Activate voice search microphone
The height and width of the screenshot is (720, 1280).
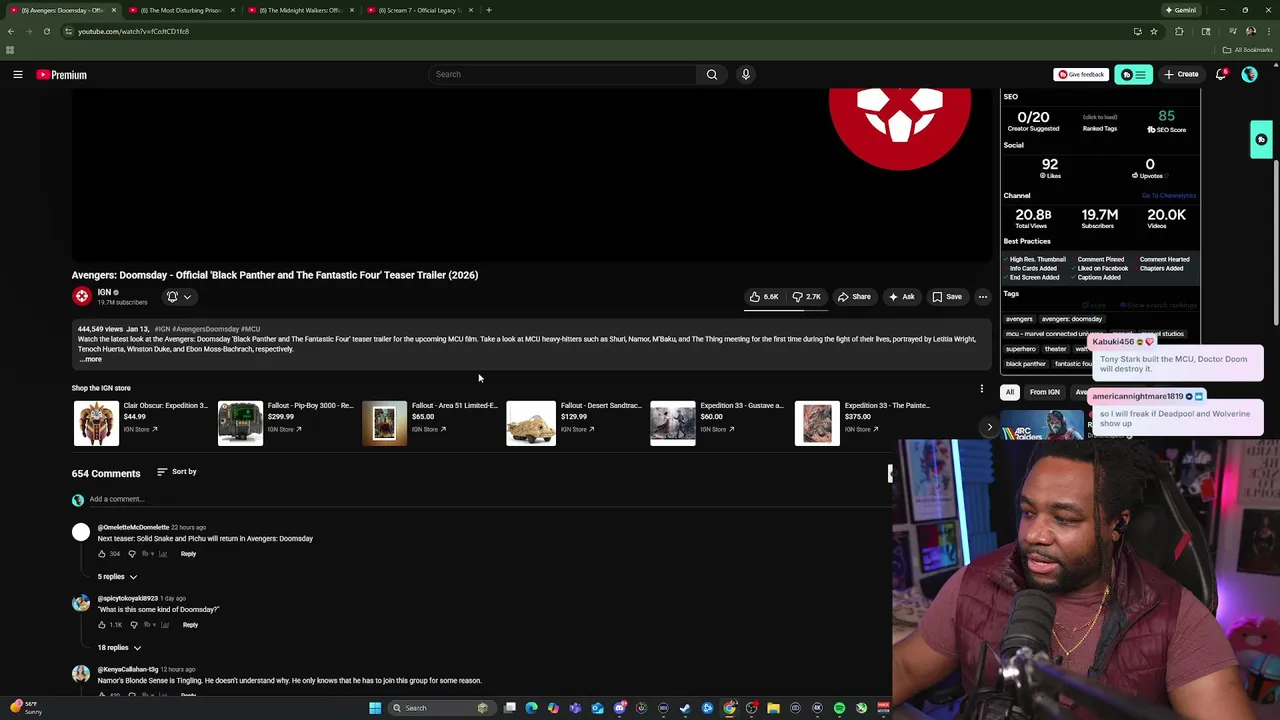[x=745, y=74]
